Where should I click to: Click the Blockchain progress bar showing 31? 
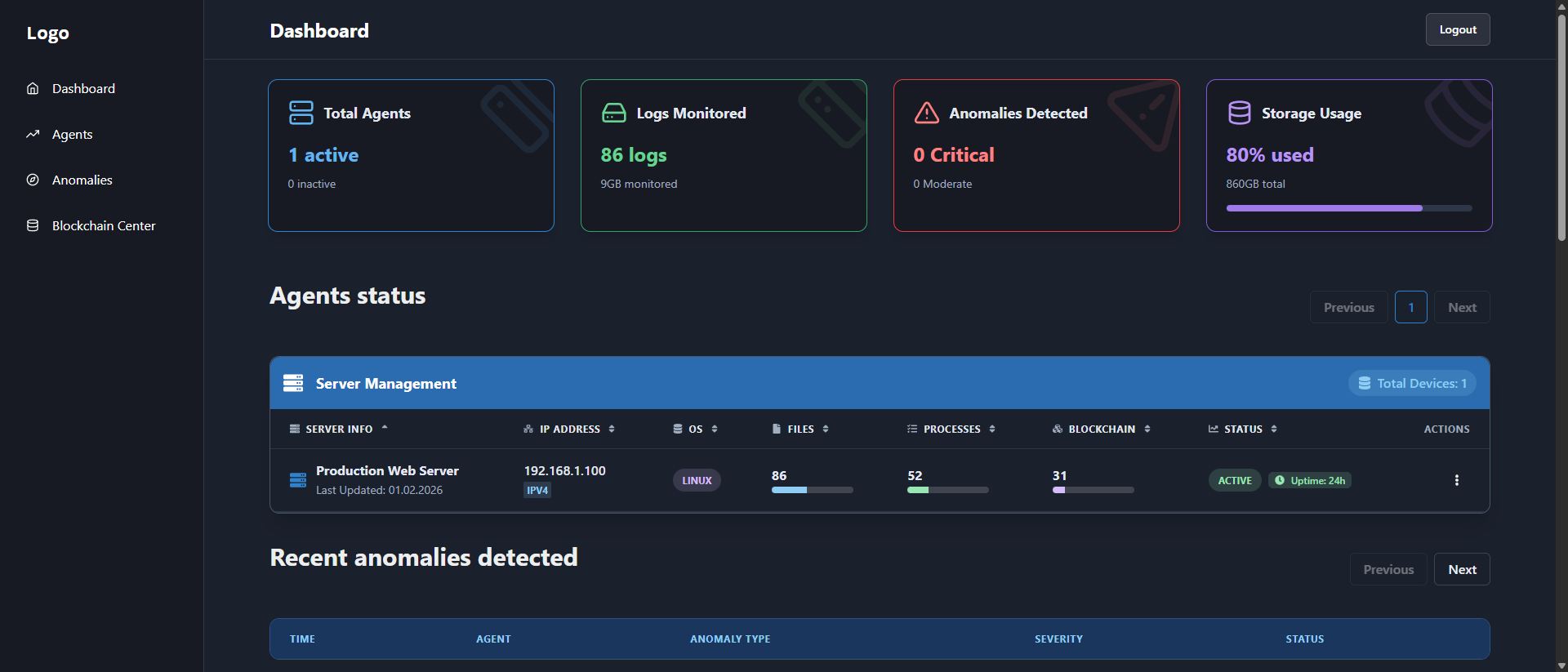coord(1094,490)
